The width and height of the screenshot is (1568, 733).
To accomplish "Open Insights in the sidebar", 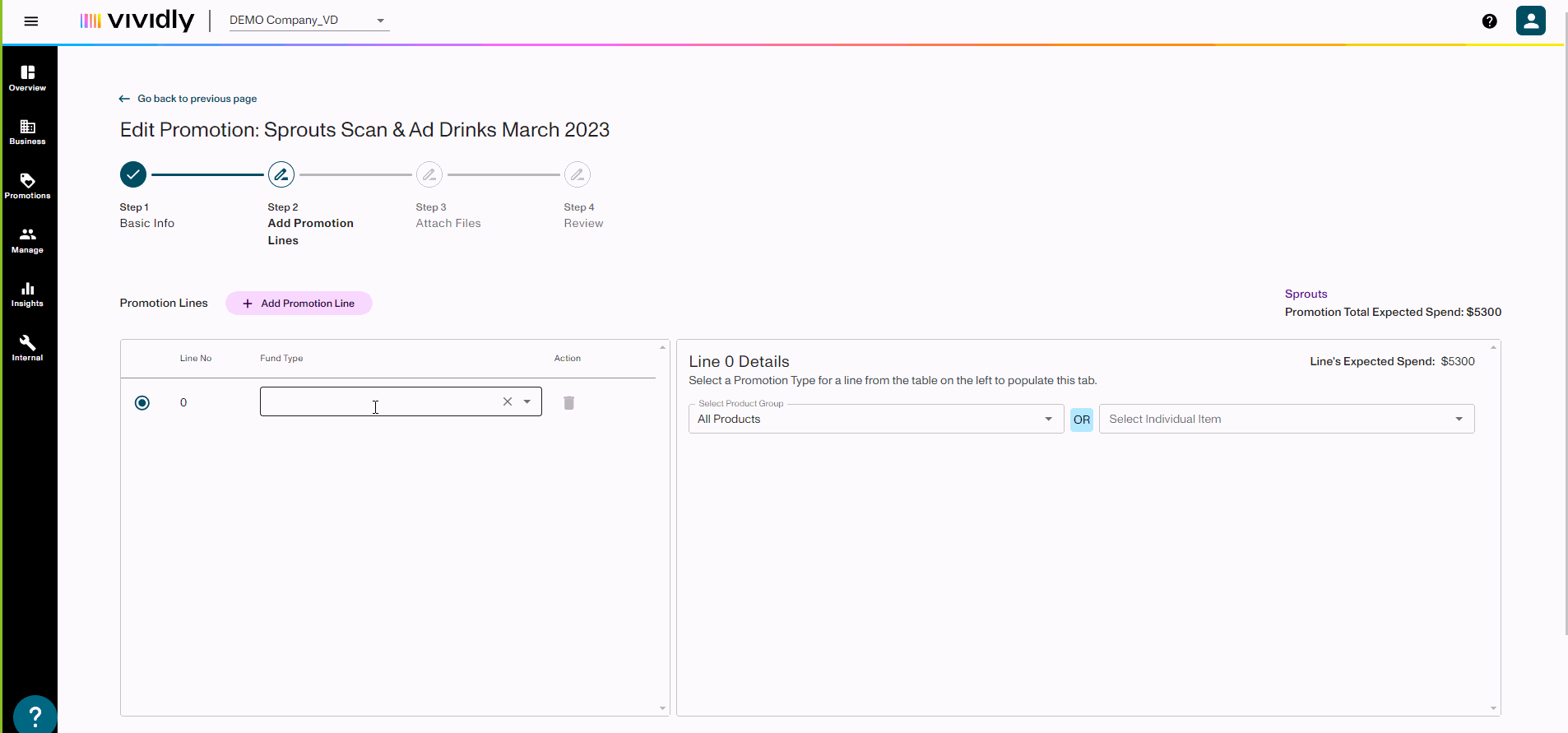I will click(28, 294).
